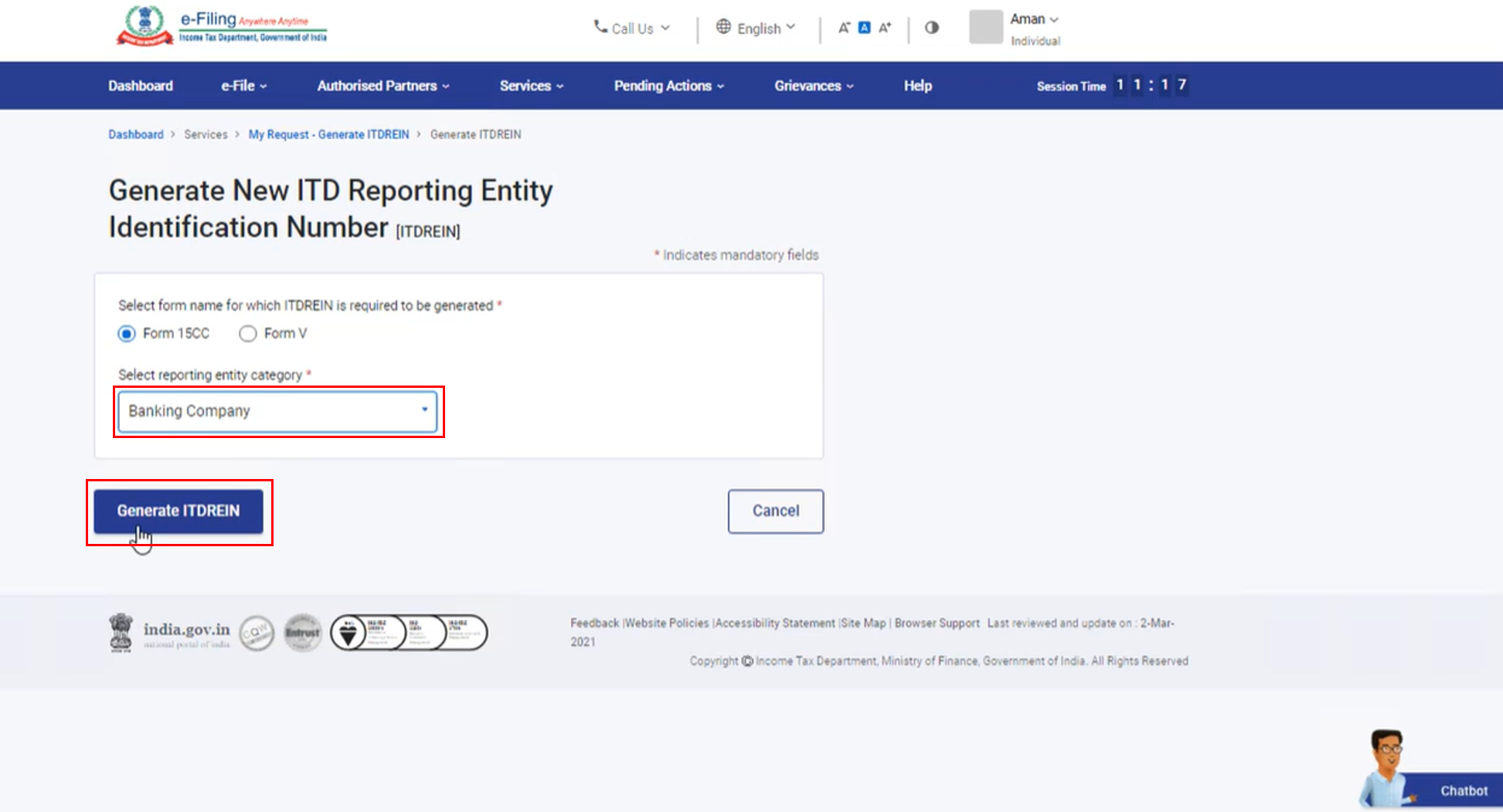Increase font size with the A+ icon
The width and height of the screenshot is (1503, 812).
tap(886, 28)
